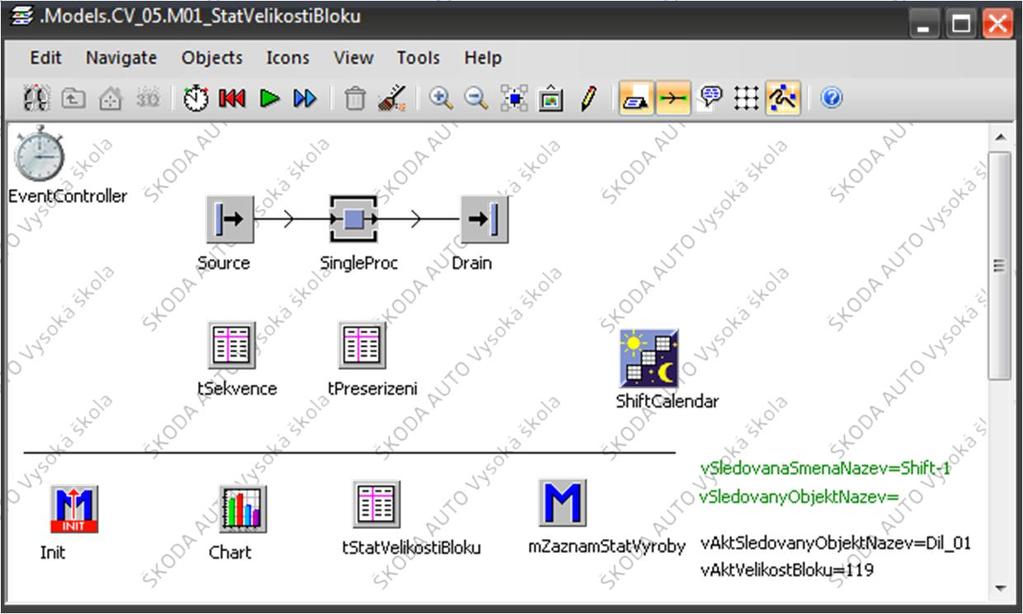The image size is (1023, 614).
Task: Maximize the model window
Action: click(961, 24)
